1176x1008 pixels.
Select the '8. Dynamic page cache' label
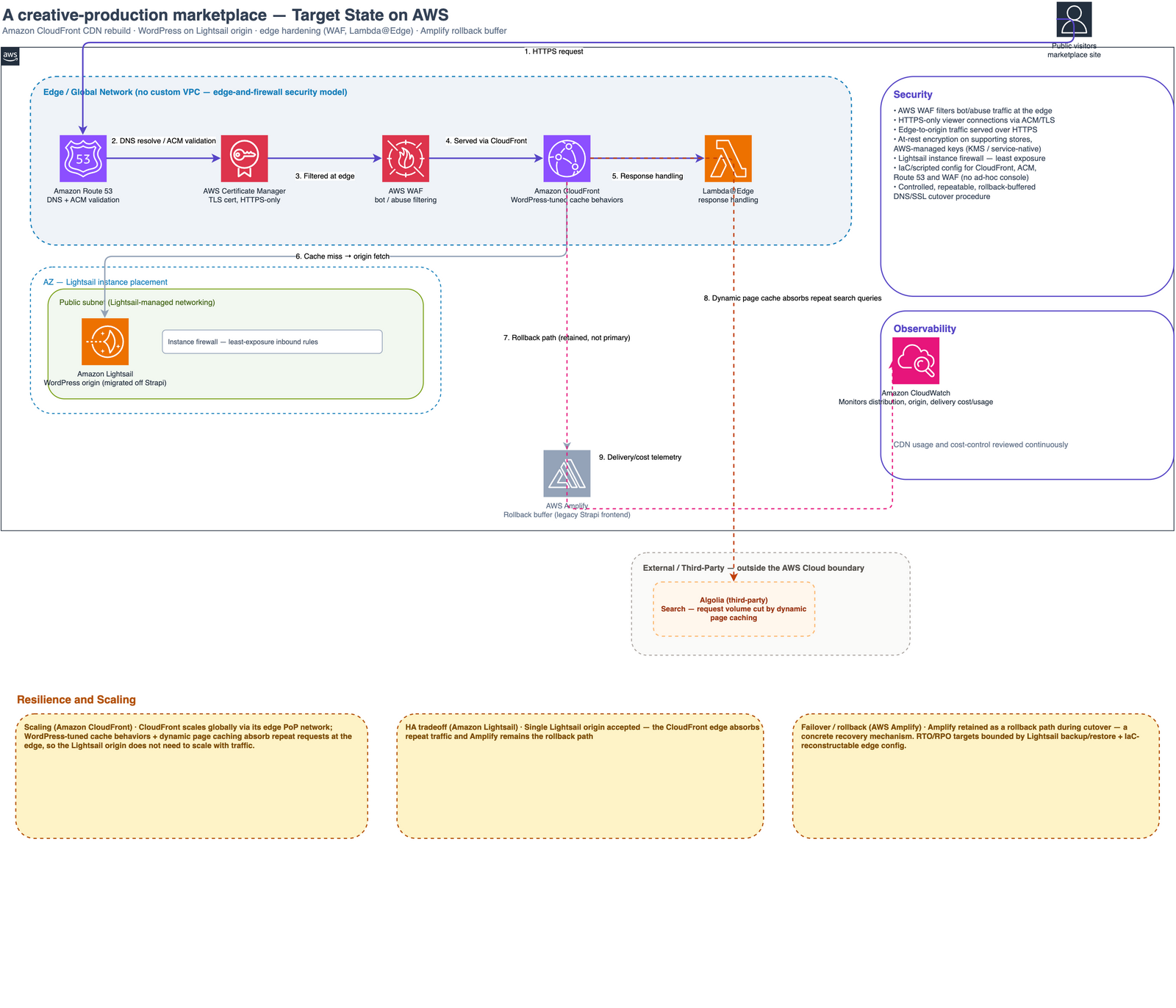pyautogui.click(x=792, y=298)
